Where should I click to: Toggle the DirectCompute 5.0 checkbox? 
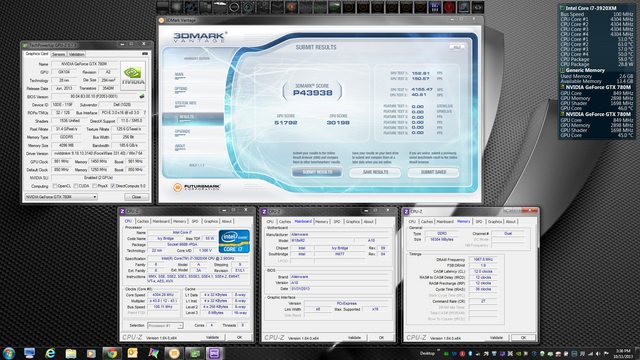(x=113, y=186)
